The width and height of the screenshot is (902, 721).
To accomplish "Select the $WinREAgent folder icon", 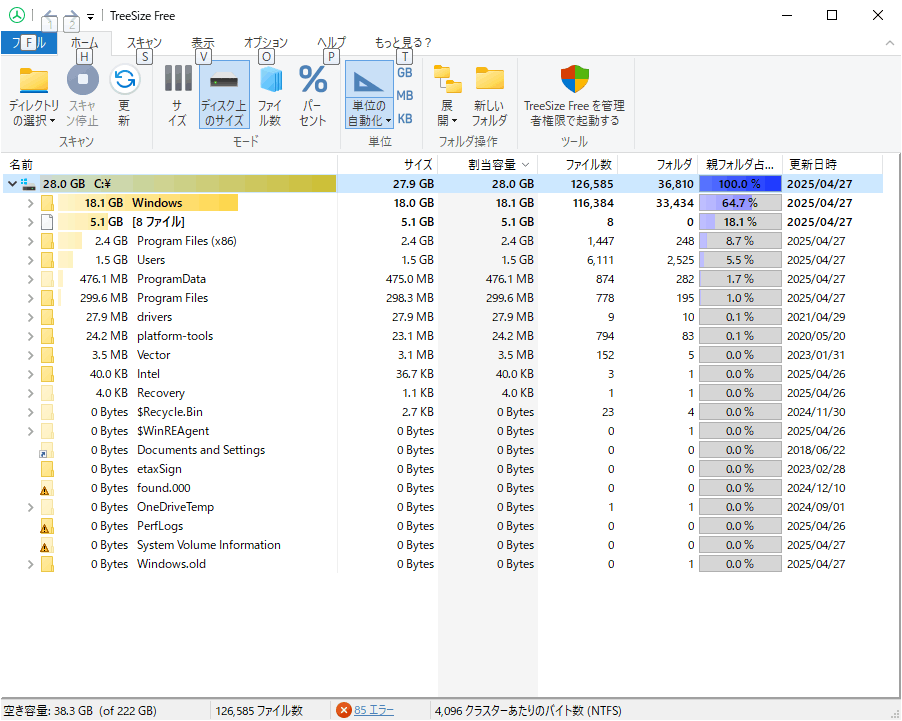I will click(47, 431).
